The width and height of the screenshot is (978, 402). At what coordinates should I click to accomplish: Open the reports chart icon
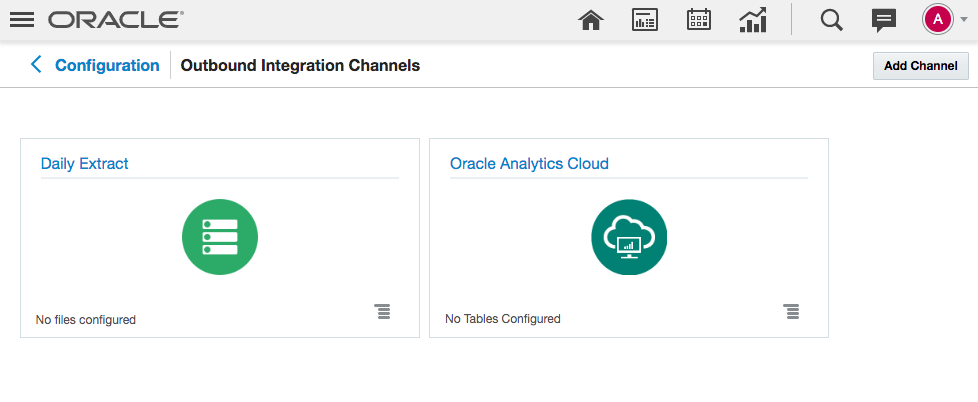[x=752, y=20]
